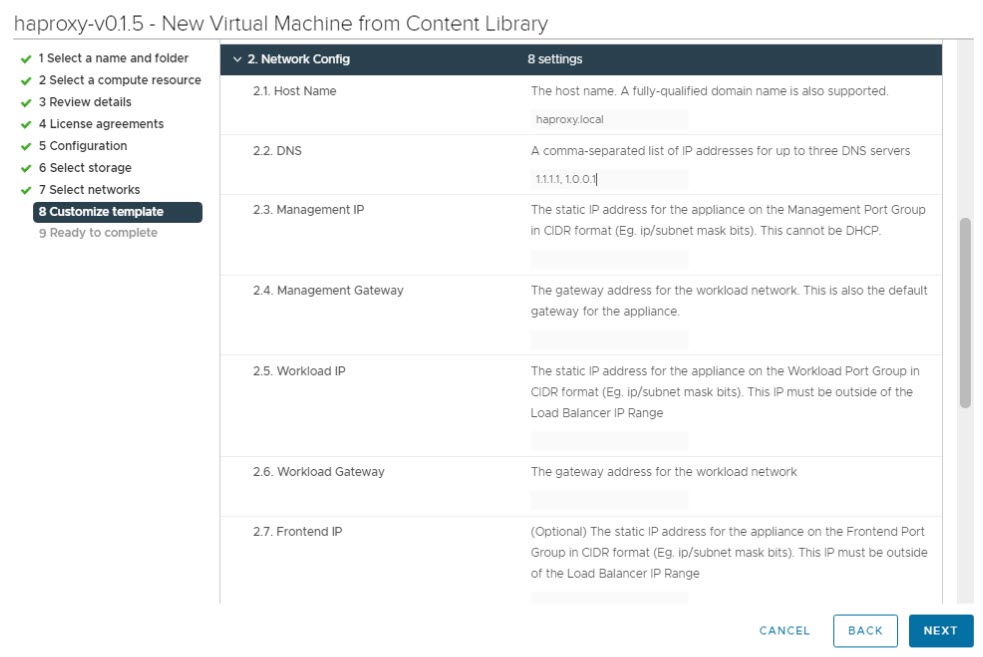Click the DNS servers input field
The image size is (983, 657).
pos(608,180)
